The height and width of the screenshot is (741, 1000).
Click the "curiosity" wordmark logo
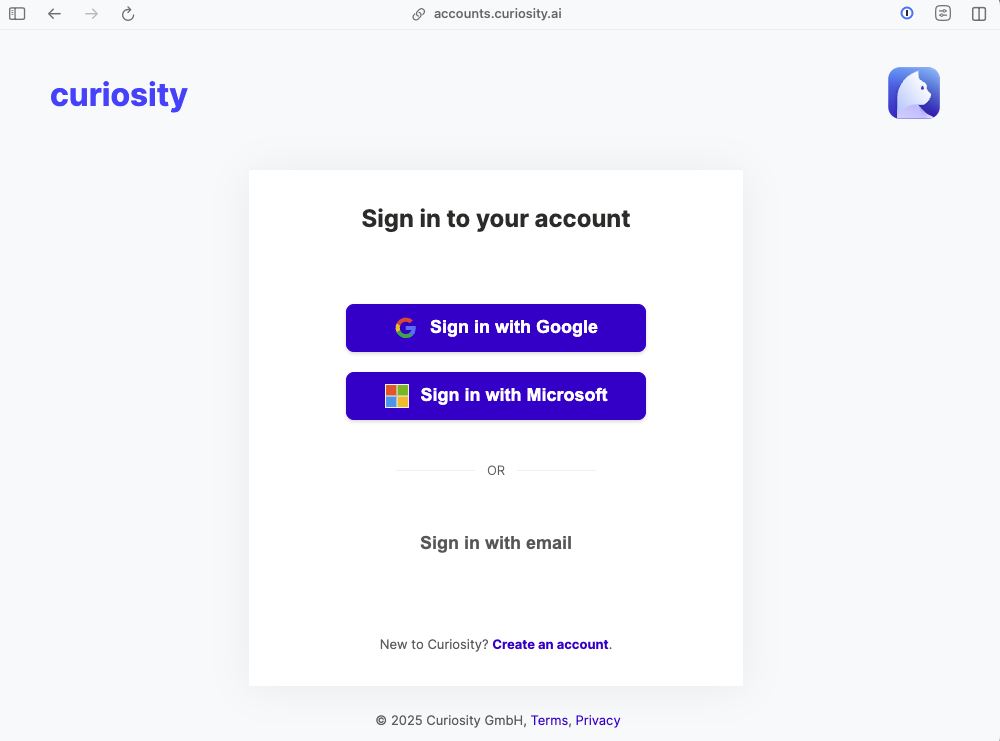point(118,94)
